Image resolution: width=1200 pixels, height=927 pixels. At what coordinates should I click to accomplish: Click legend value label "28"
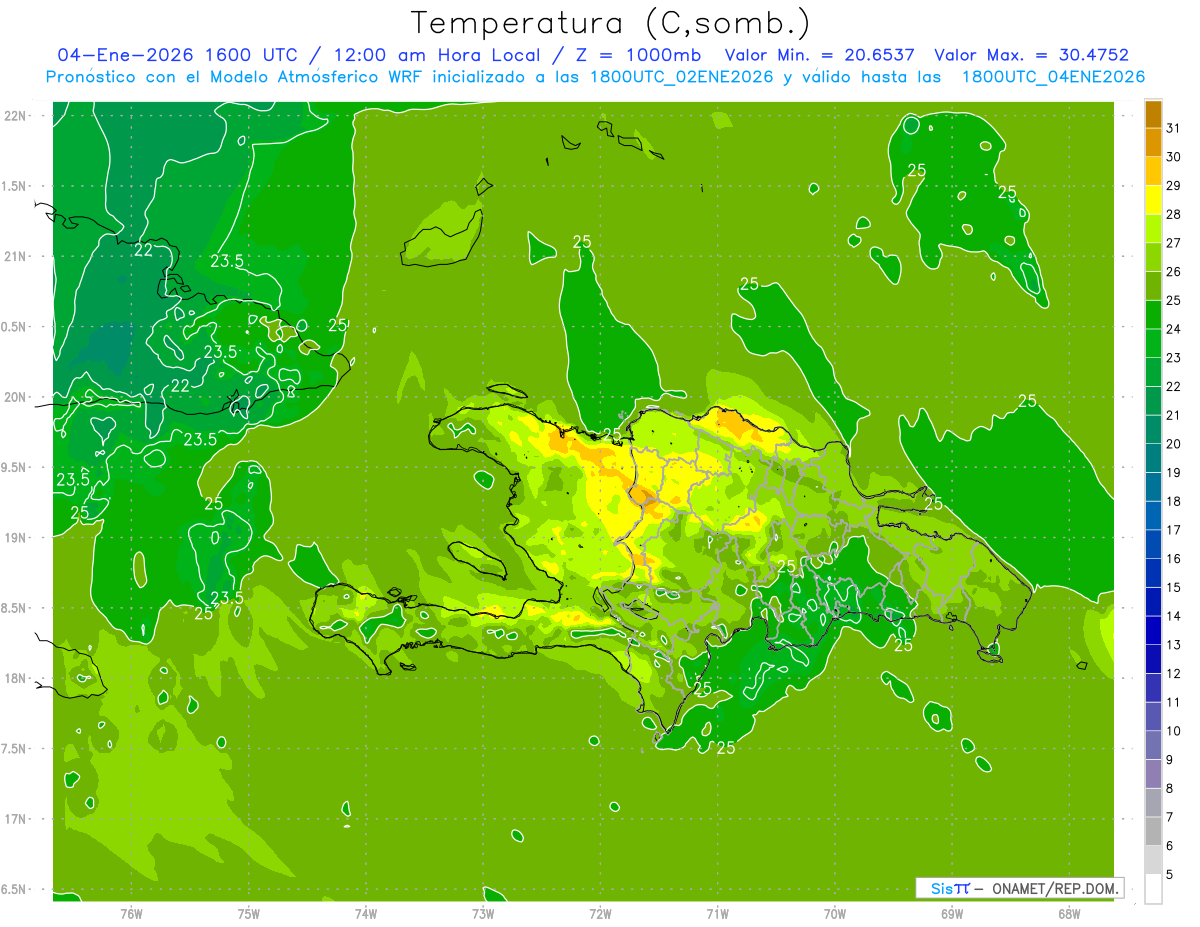coord(1175,214)
